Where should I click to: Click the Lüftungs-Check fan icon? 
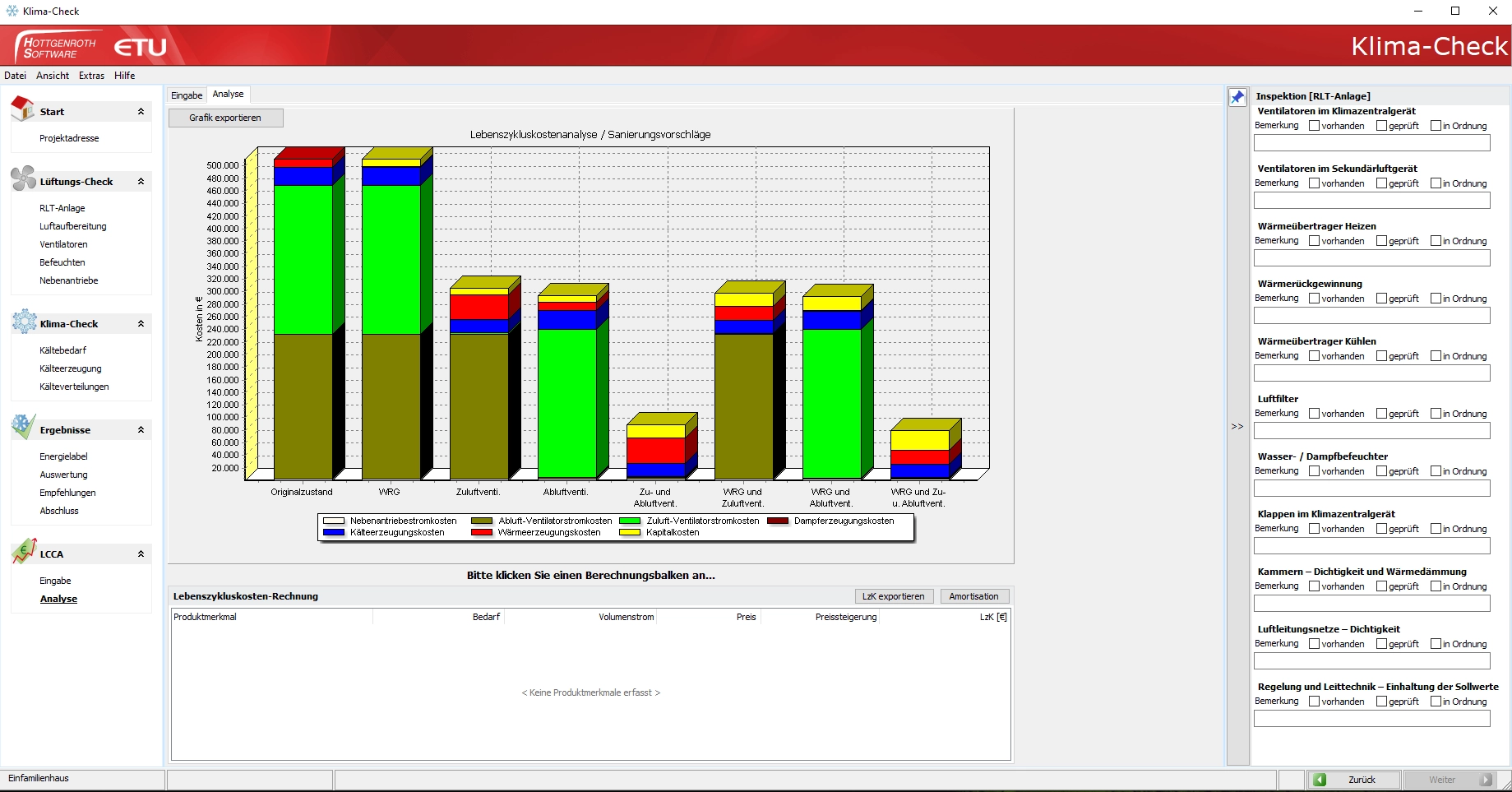pos(23,178)
